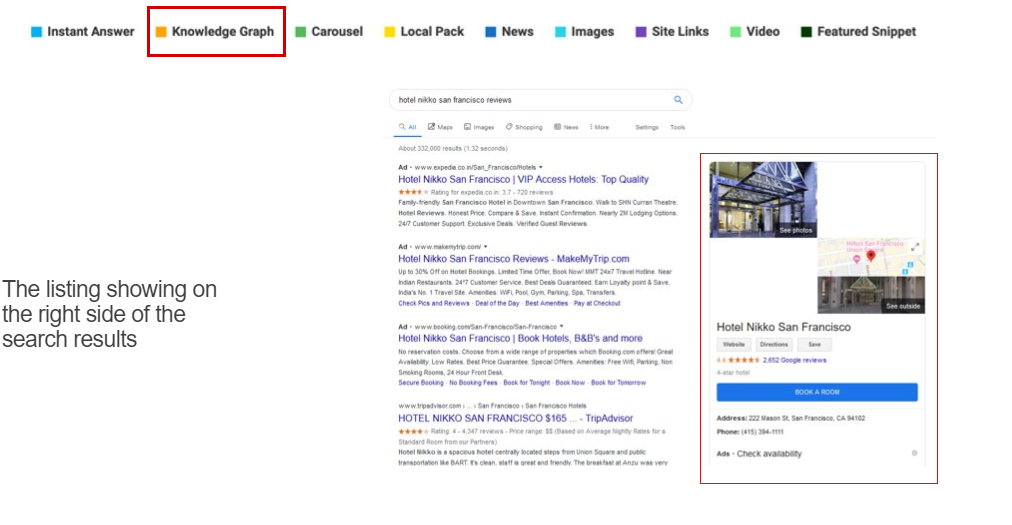Select the All search tab

[x=407, y=127]
